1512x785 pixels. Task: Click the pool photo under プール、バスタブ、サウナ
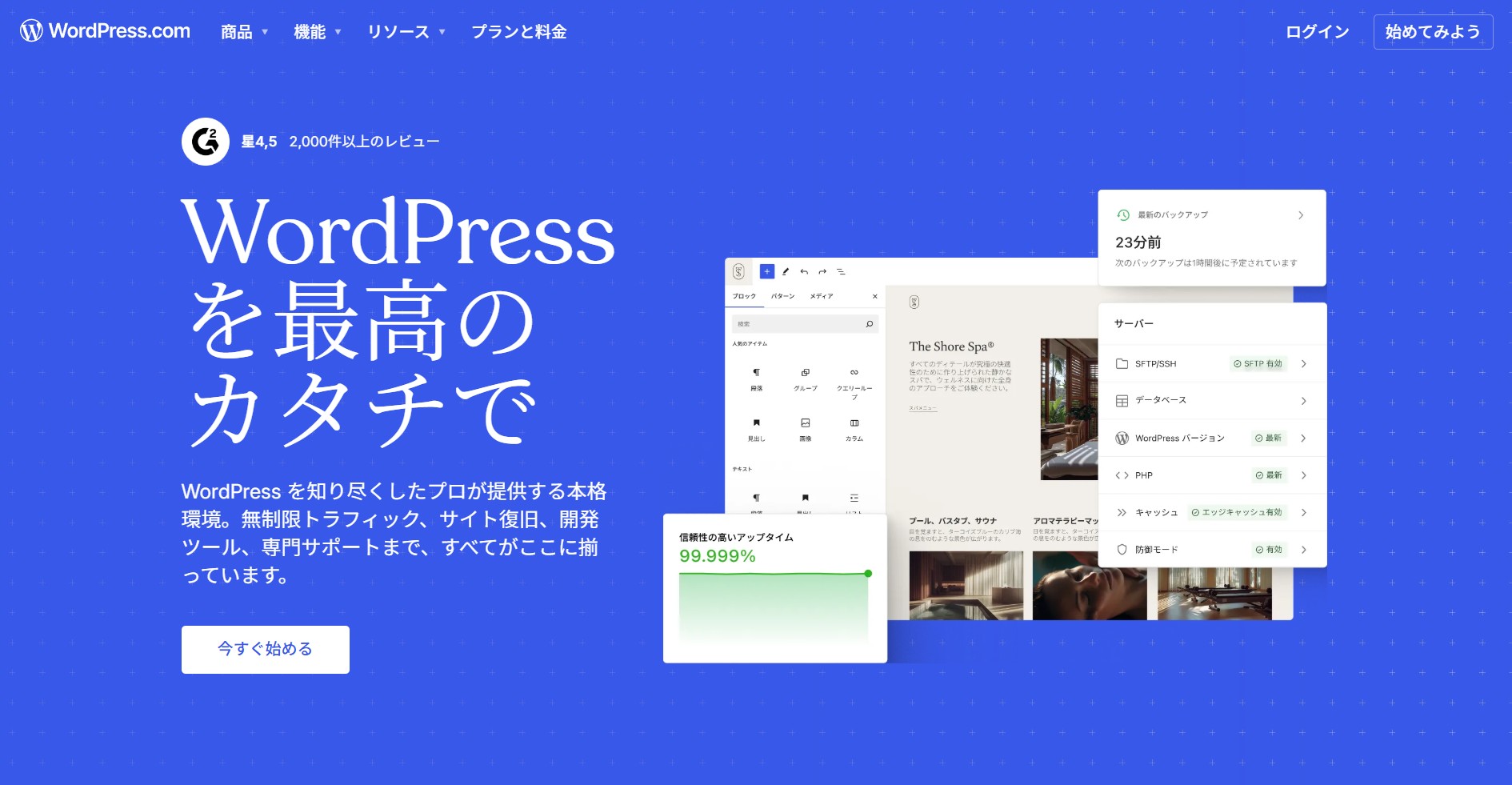966,586
